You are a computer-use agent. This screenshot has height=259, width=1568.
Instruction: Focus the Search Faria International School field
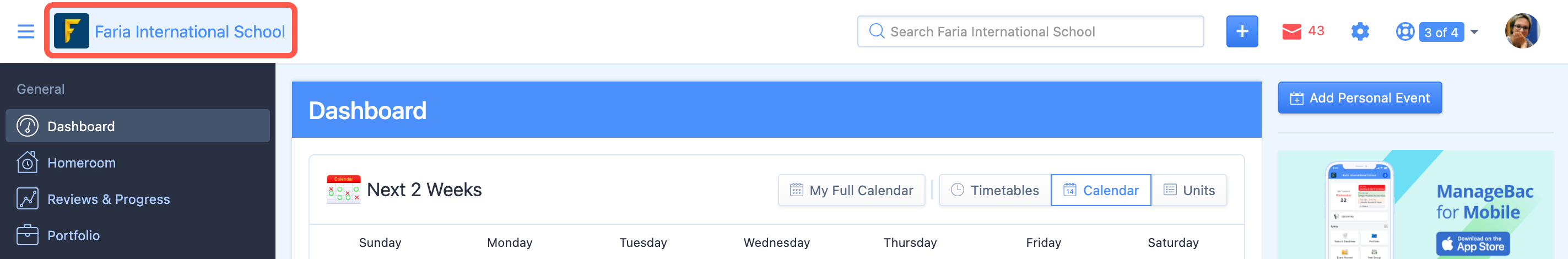coord(1030,32)
